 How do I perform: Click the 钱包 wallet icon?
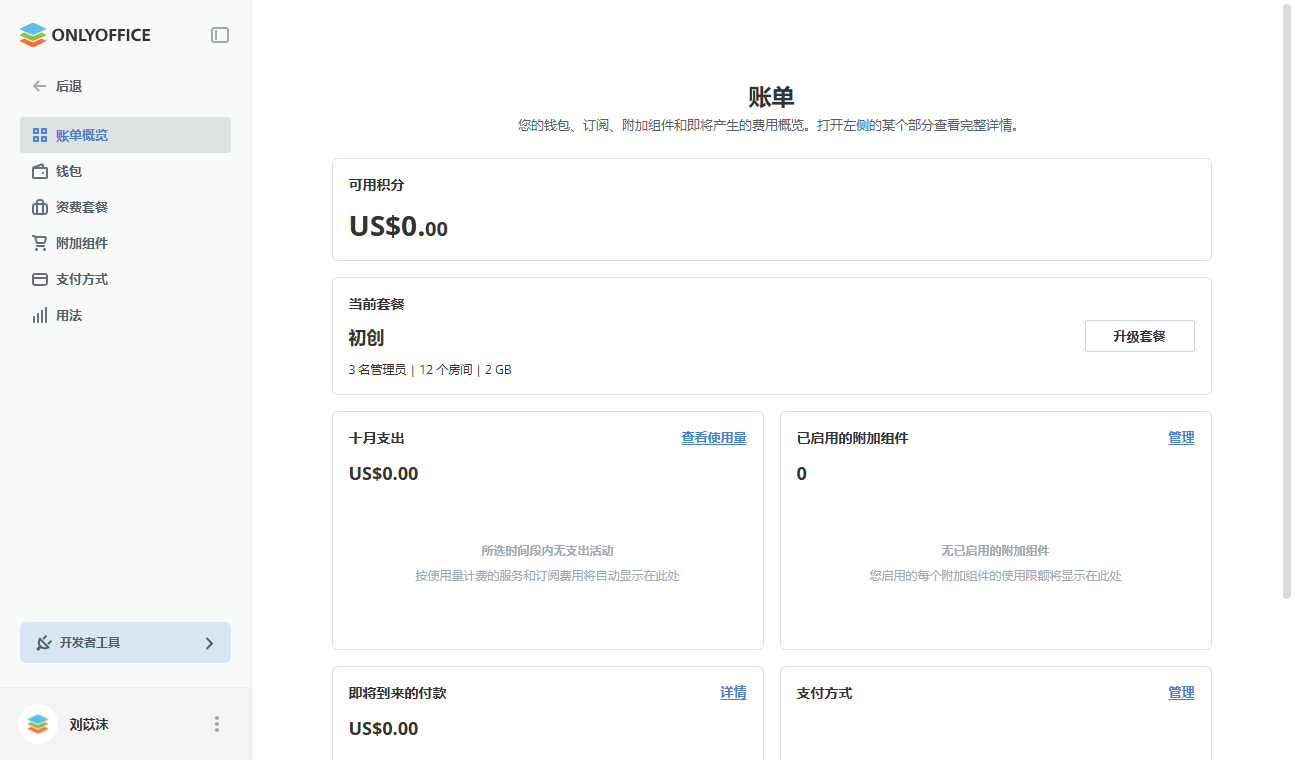coord(40,171)
